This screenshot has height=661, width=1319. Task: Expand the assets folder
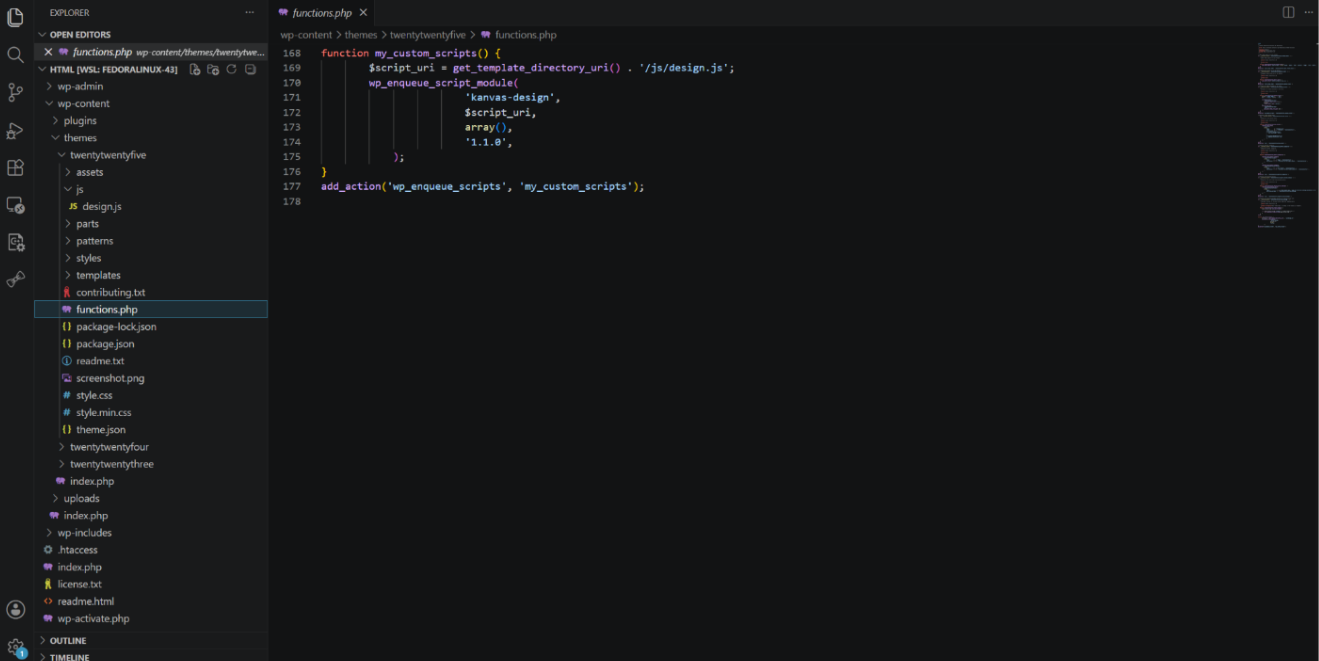(x=151, y=172)
